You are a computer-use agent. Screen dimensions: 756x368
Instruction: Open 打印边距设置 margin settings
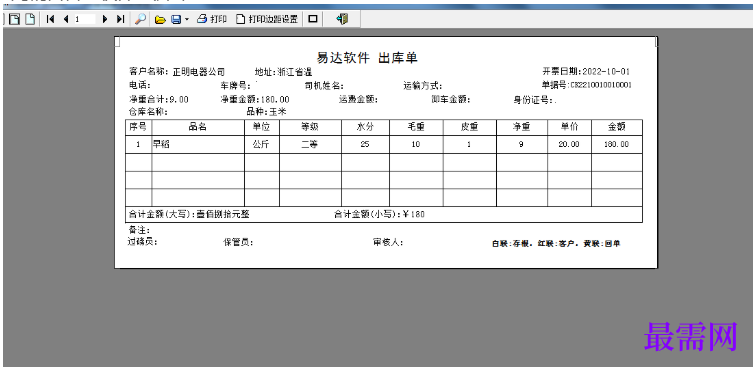(x=267, y=19)
